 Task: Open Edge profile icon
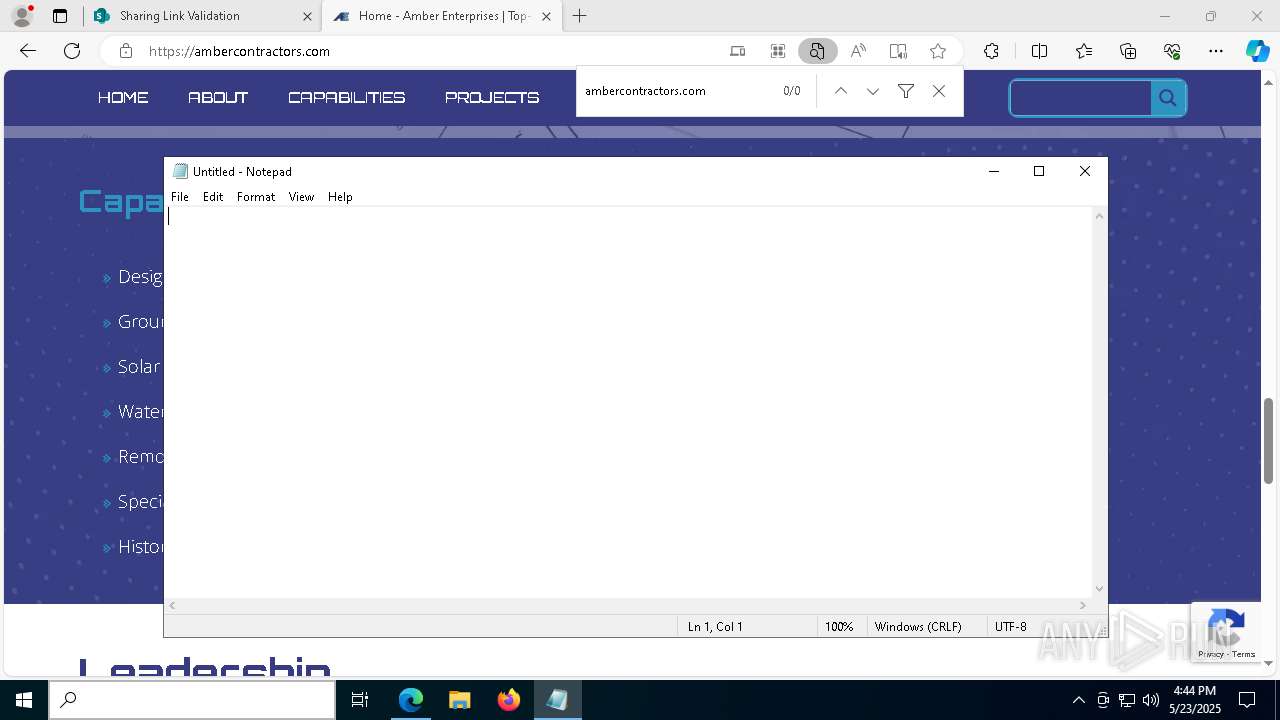(22, 16)
